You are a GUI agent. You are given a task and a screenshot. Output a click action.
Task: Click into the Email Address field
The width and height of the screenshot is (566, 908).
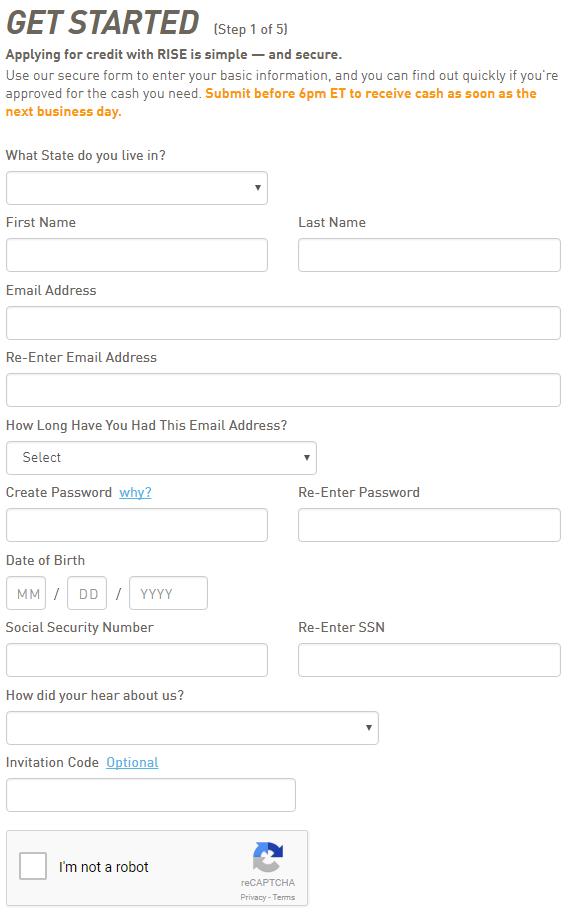pyautogui.click(x=283, y=323)
